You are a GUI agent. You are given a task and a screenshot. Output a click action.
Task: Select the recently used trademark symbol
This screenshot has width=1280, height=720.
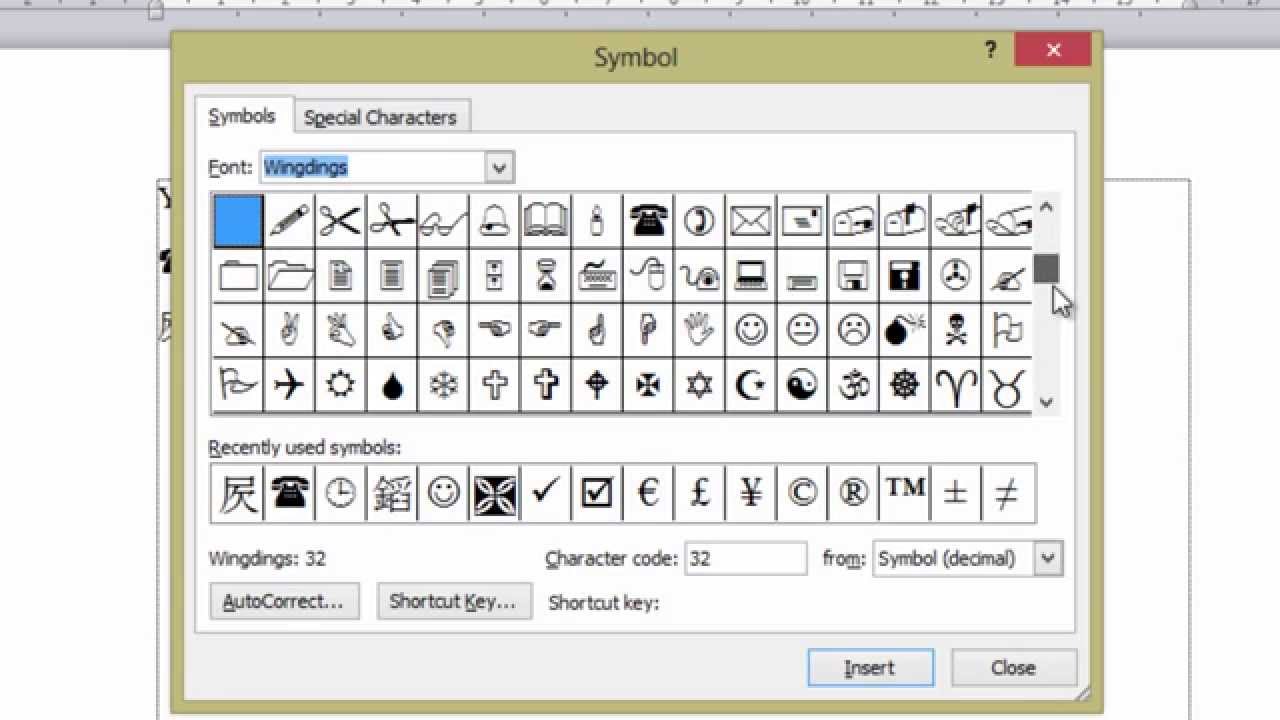[x=905, y=492]
